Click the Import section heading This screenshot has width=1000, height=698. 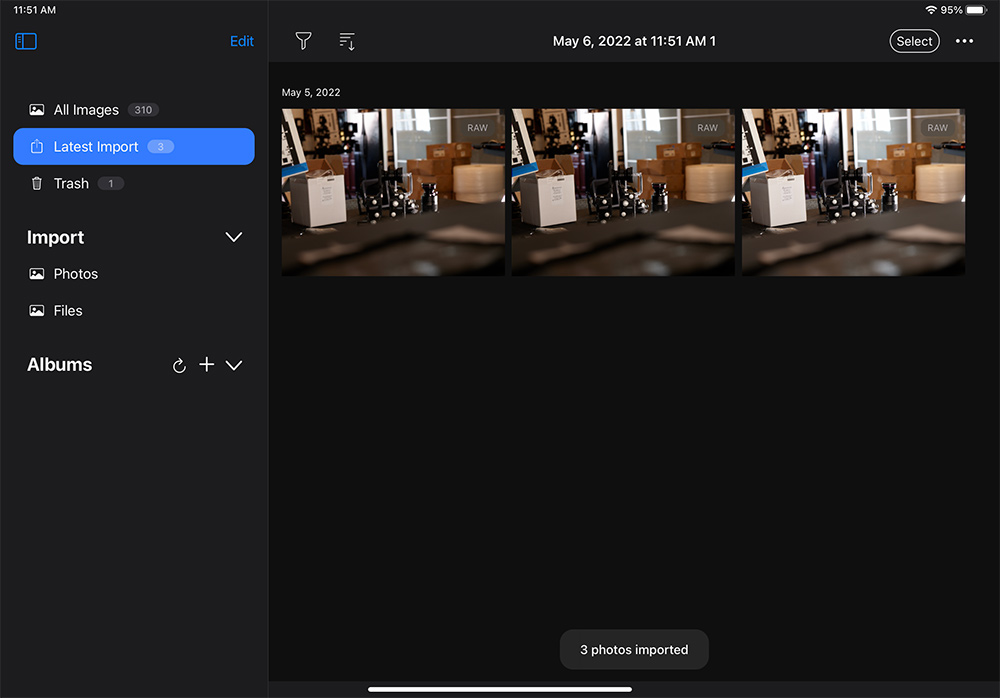[55, 237]
